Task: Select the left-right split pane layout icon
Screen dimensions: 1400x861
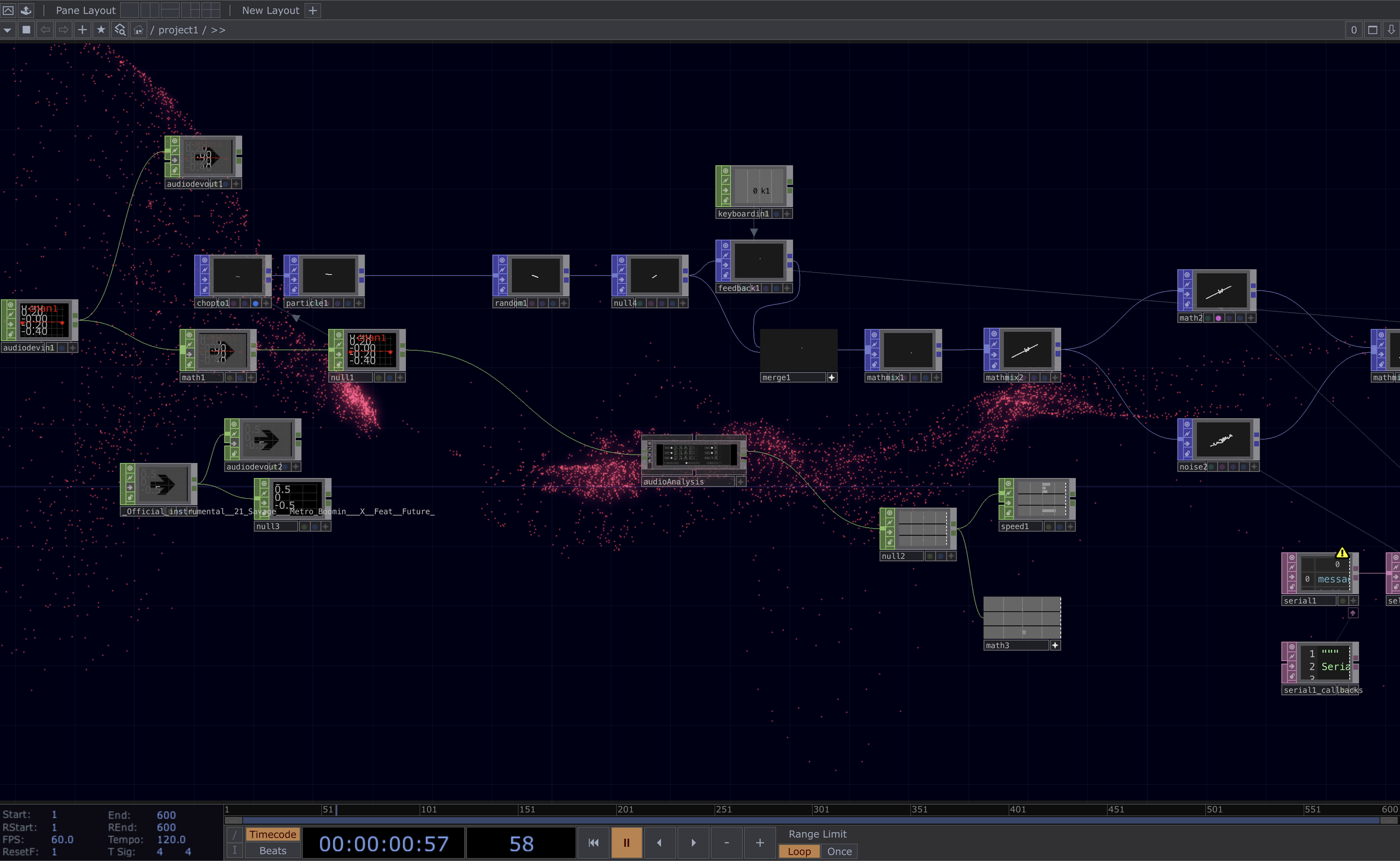Action: point(150,10)
